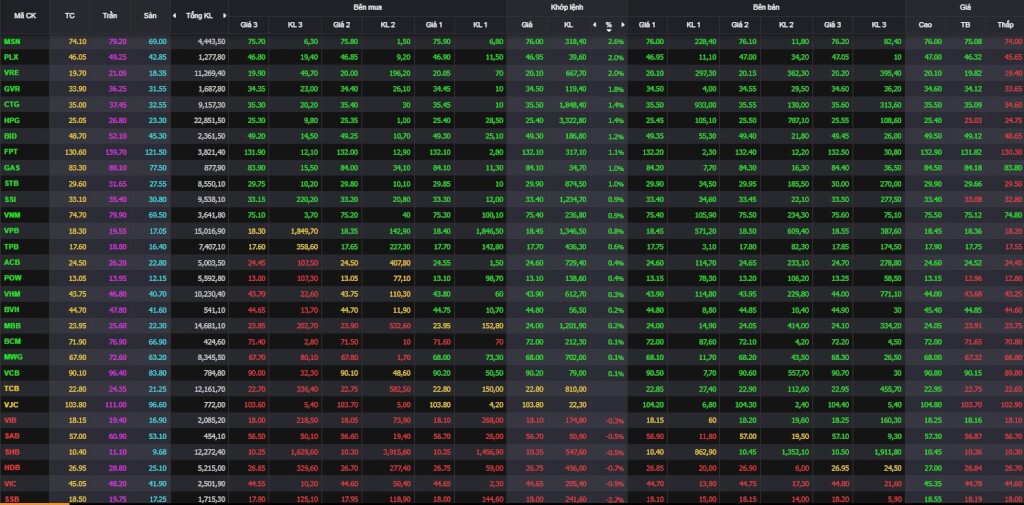Open the TCB stock symbol
Screen dimensions: 1024x505
(11, 388)
